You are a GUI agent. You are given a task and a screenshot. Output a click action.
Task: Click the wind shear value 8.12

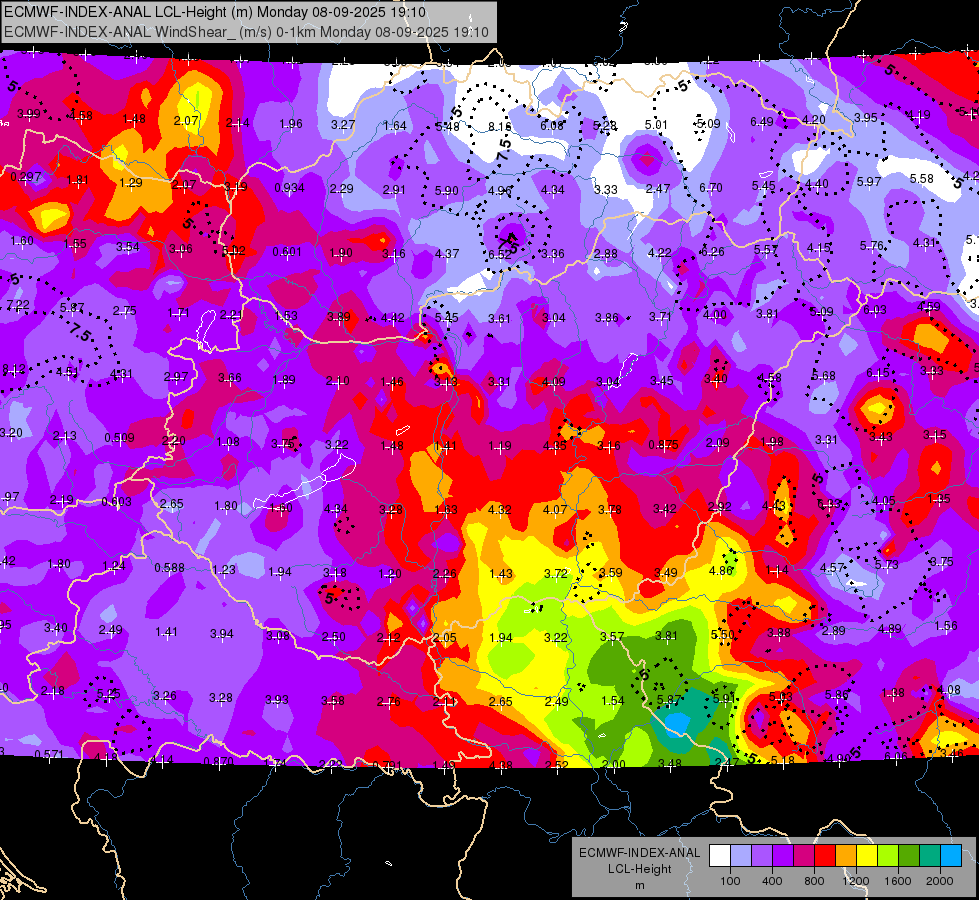[14, 368]
